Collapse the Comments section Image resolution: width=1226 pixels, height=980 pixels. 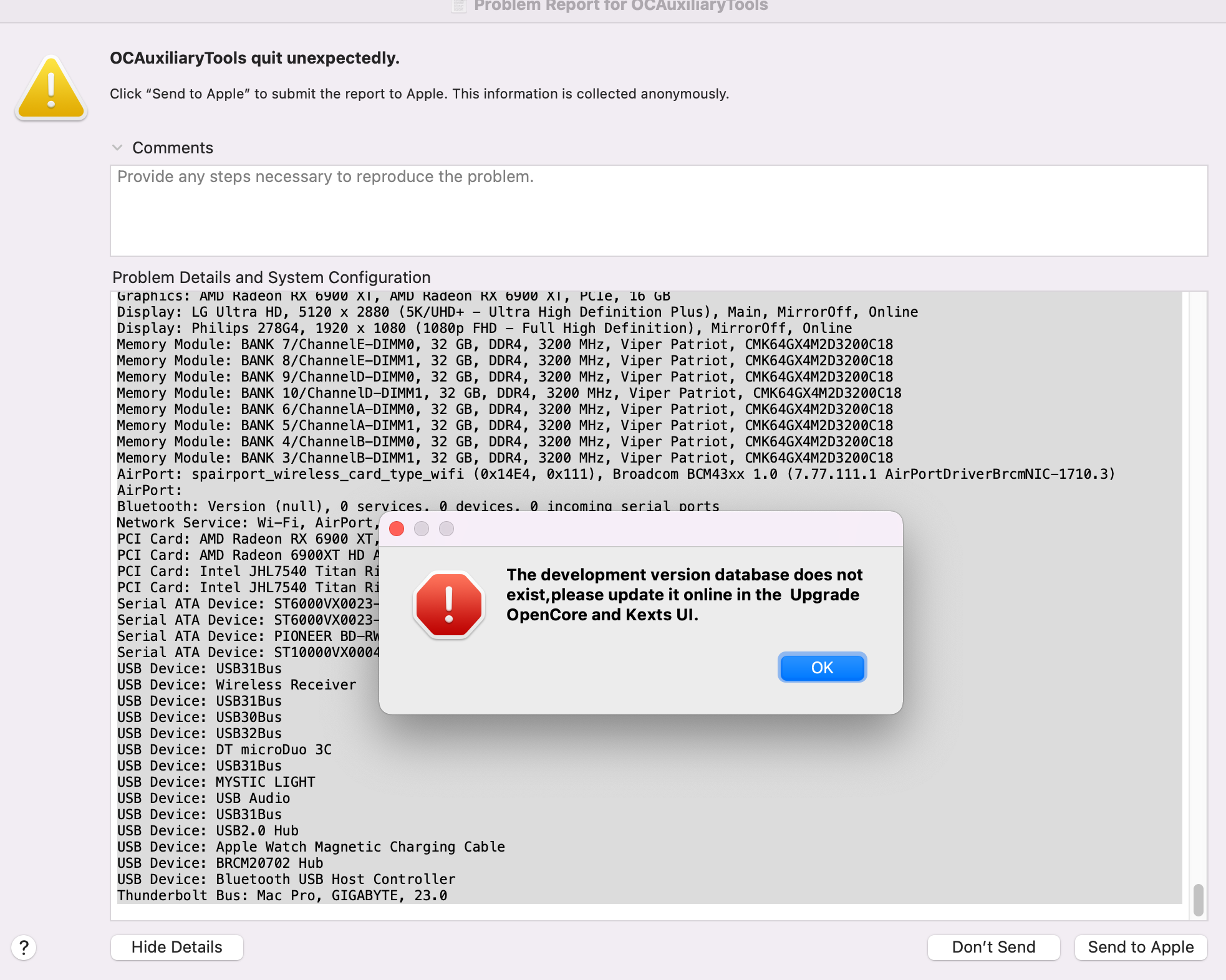click(x=118, y=147)
